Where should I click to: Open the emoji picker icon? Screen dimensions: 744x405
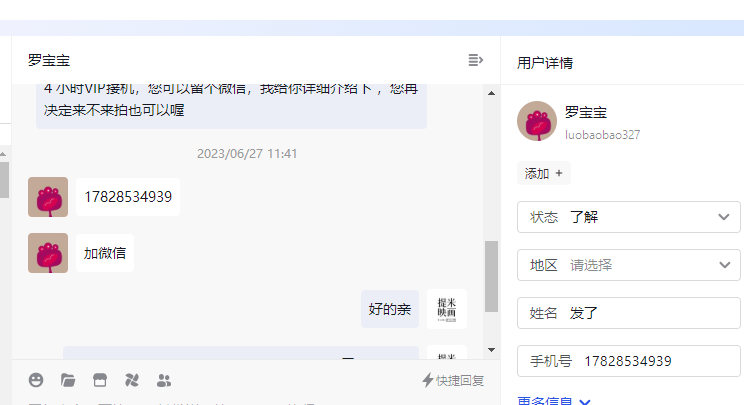point(36,380)
